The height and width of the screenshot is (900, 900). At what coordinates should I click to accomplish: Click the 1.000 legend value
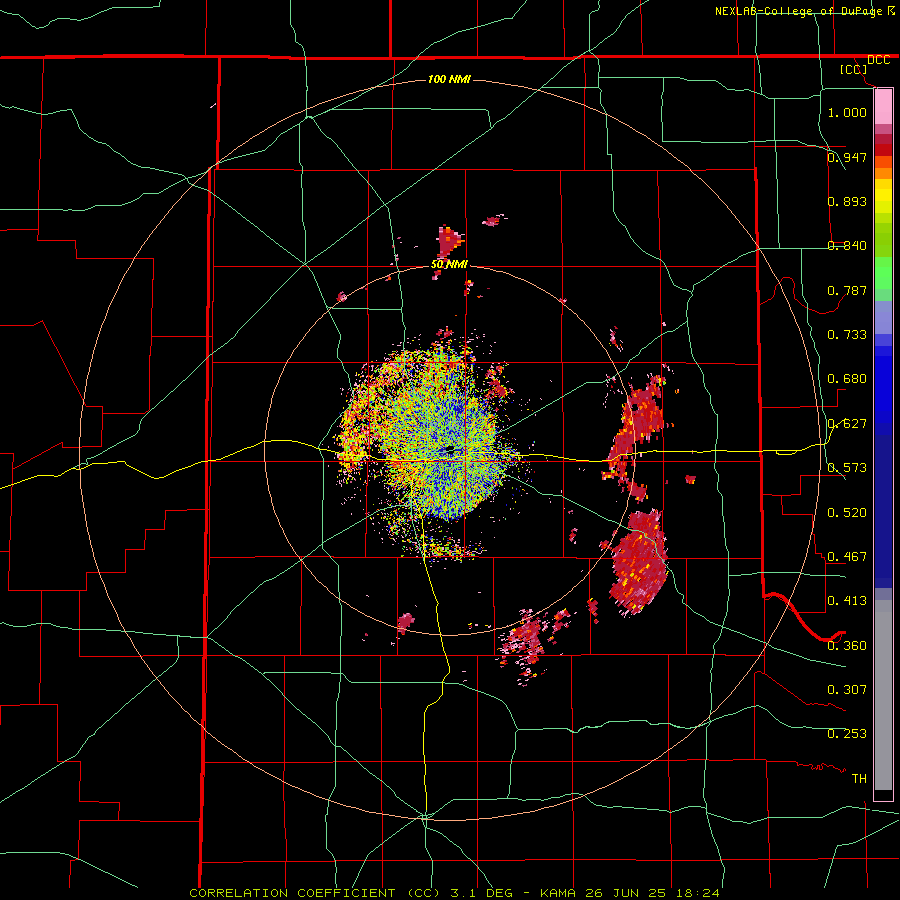coord(847,112)
